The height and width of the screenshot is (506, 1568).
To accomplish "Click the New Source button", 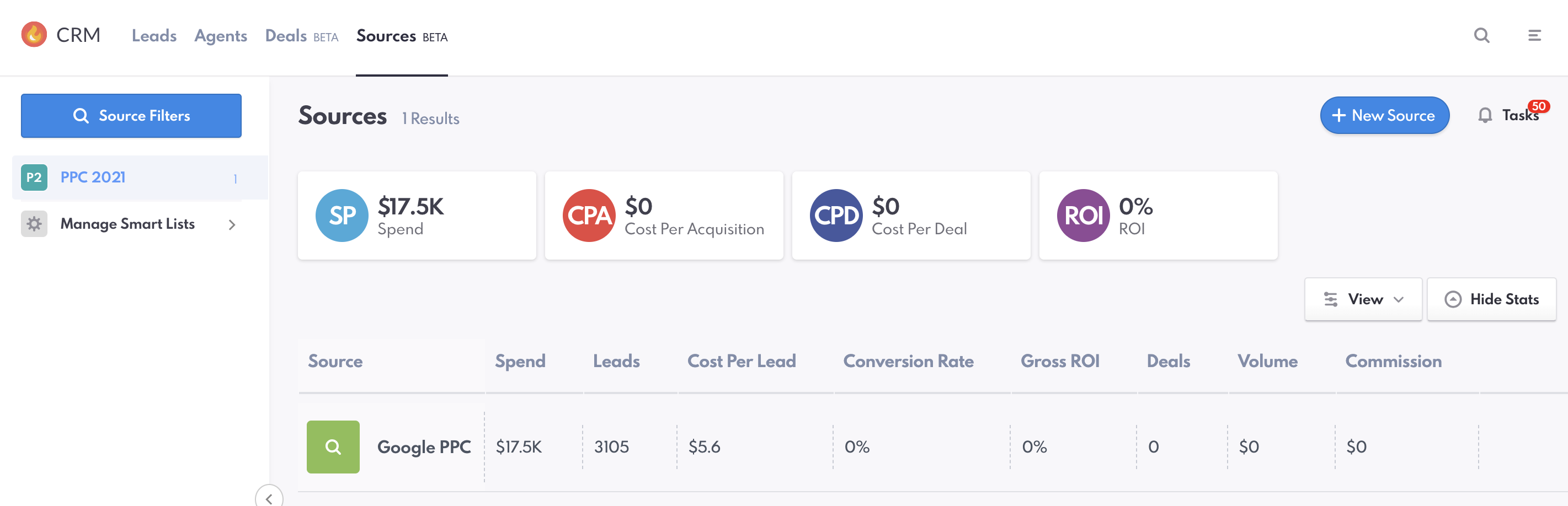I will pyautogui.click(x=1384, y=116).
